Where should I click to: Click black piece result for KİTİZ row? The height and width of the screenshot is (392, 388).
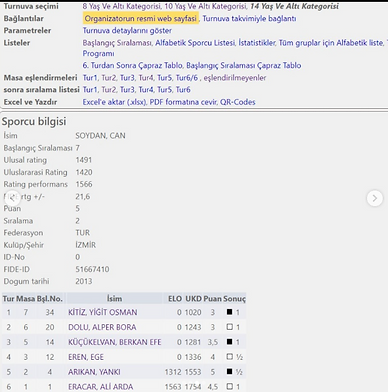(229, 312)
